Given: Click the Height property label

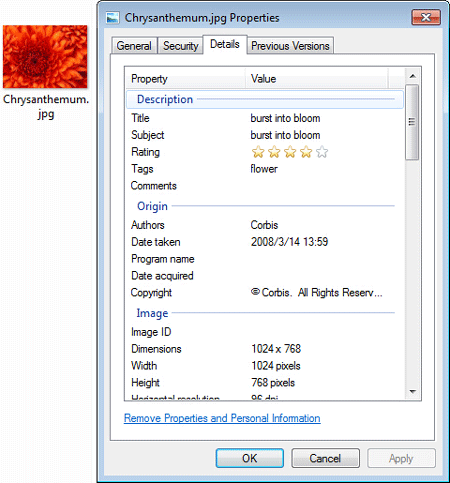Looking at the screenshot, I should 145,383.
